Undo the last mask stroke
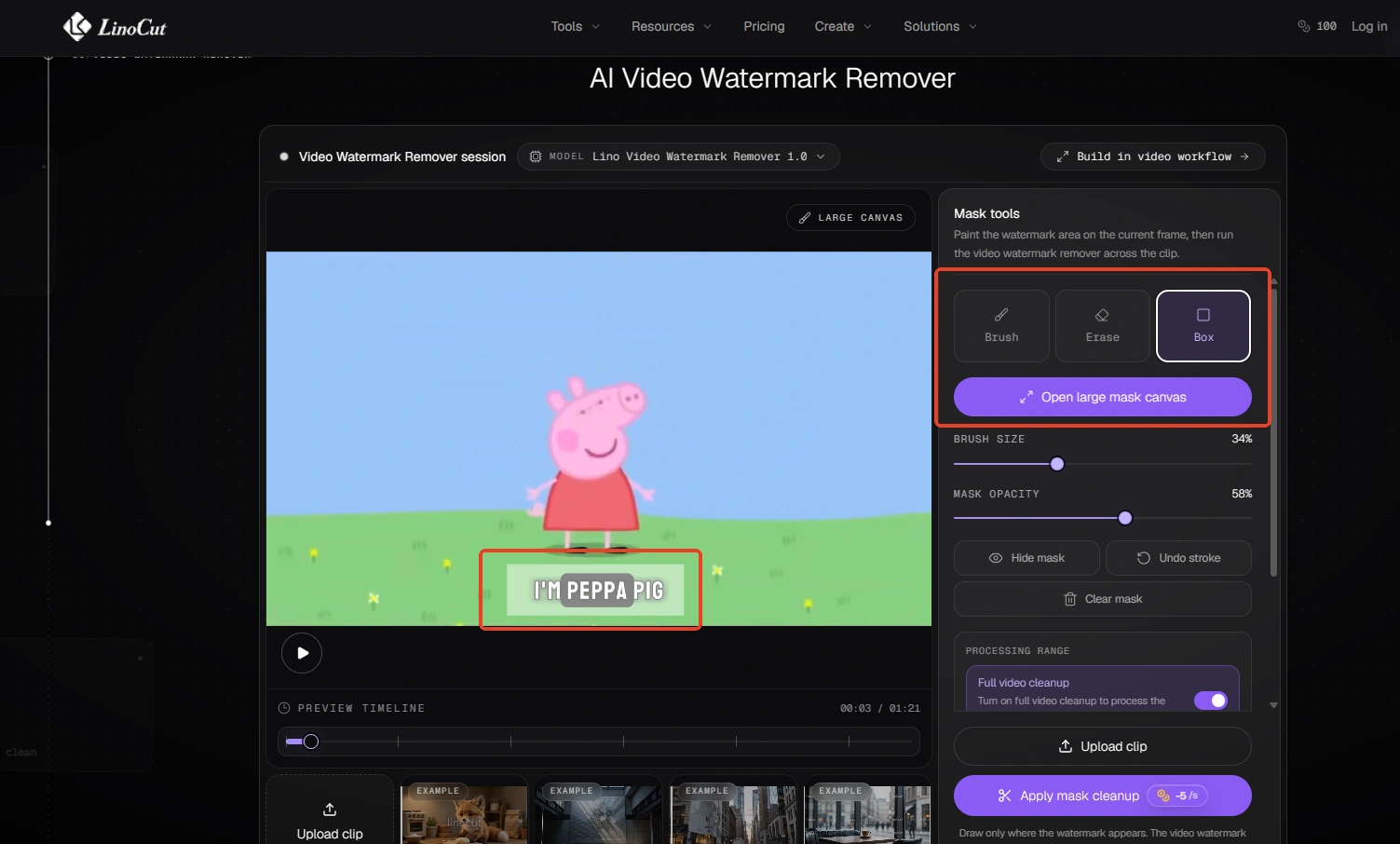The image size is (1400, 844). coord(1178,558)
